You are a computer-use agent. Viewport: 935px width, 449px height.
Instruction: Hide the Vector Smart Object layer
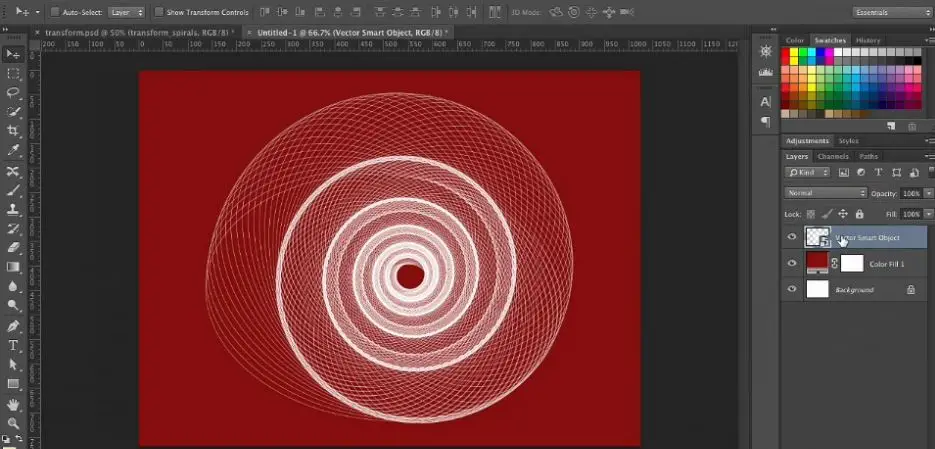pyautogui.click(x=792, y=237)
